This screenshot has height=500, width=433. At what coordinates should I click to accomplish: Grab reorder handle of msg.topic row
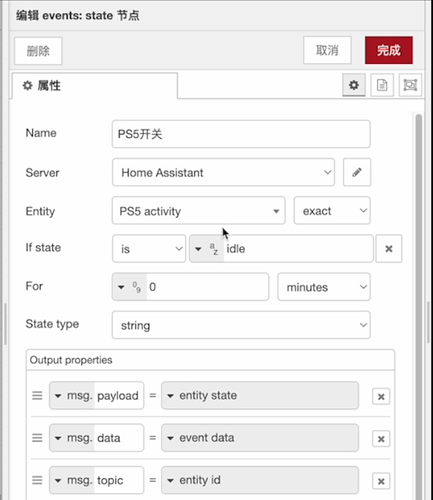coord(37,480)
